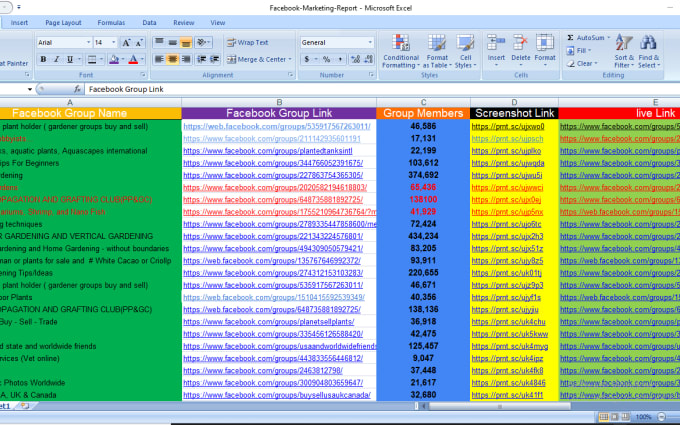The height and width of the screenshot is (425, 680).
Task: Open Number dialog launcher
Action: click(371, 75)
